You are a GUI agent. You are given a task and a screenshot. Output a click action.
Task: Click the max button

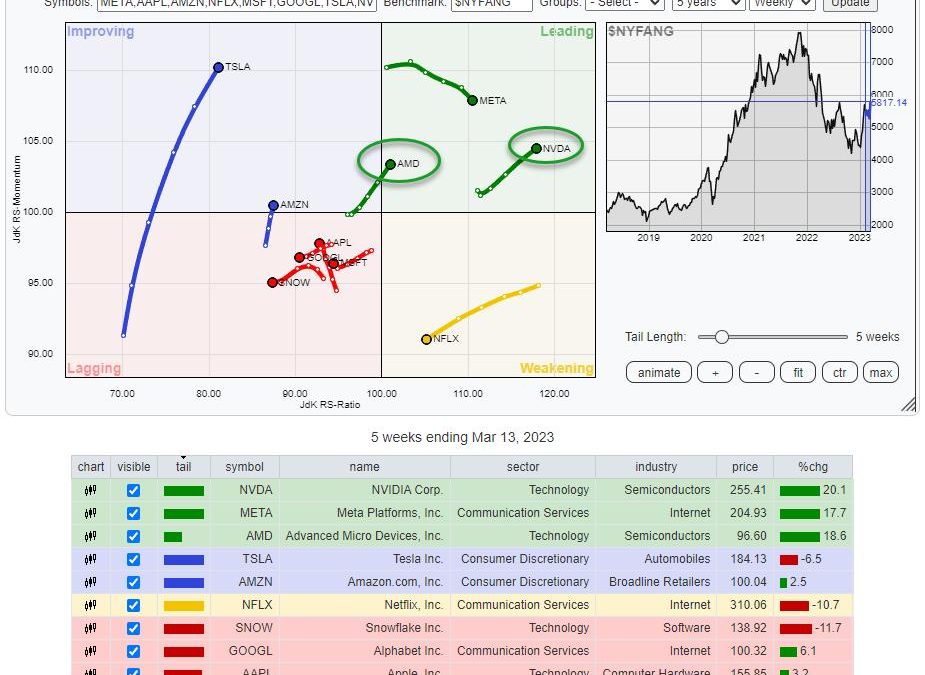click(x=881, y=373)
